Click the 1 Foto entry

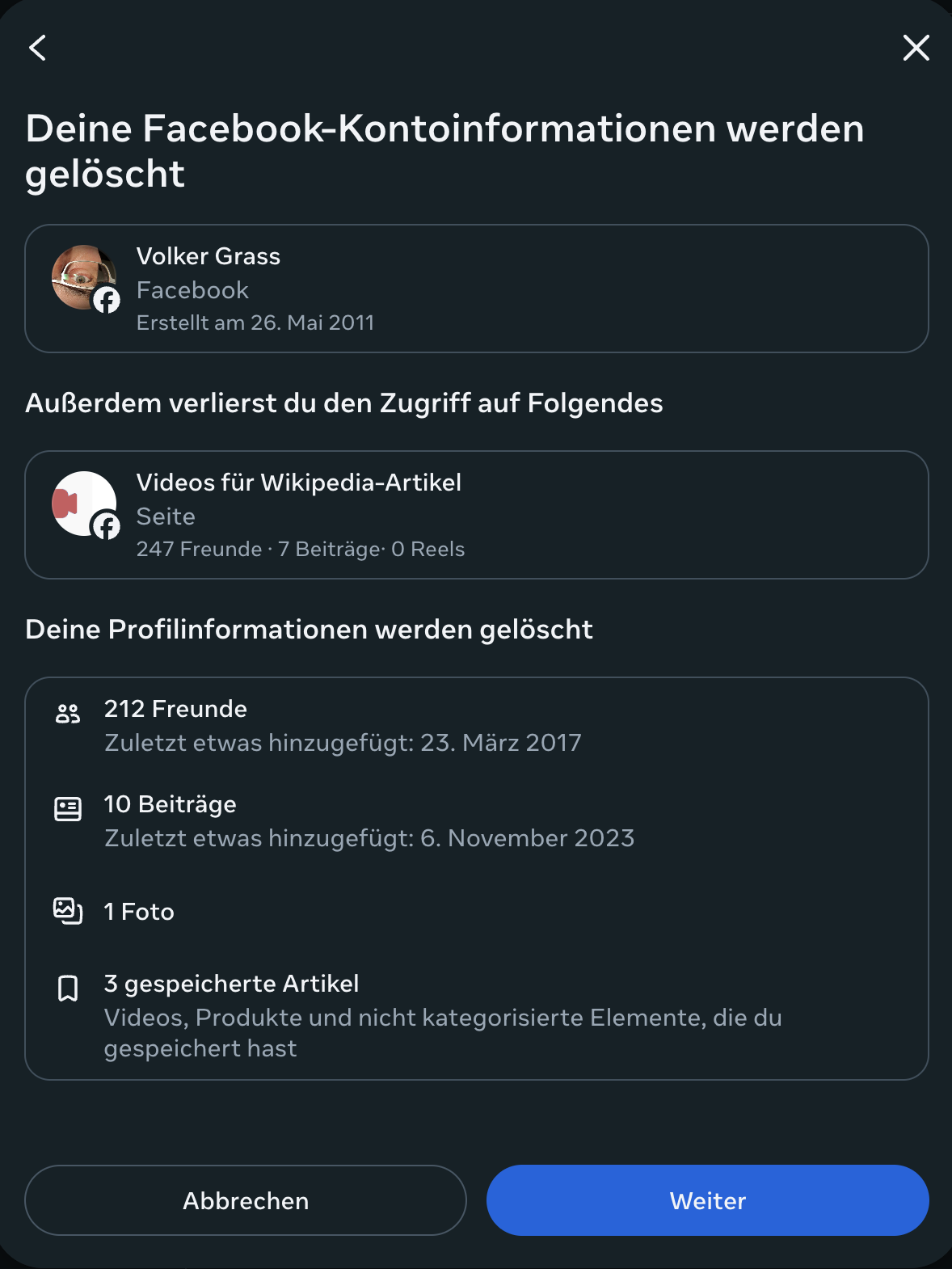click(x=139, y=912)
